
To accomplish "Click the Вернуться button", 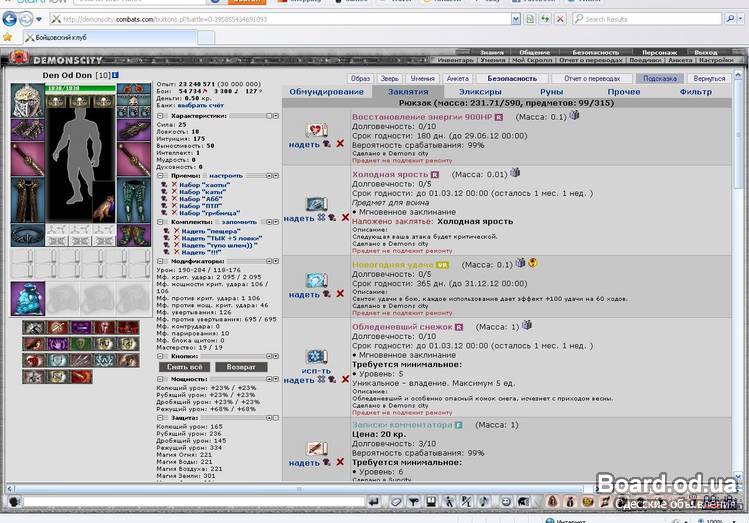I will pyautogui.click(x=709, y=78).
